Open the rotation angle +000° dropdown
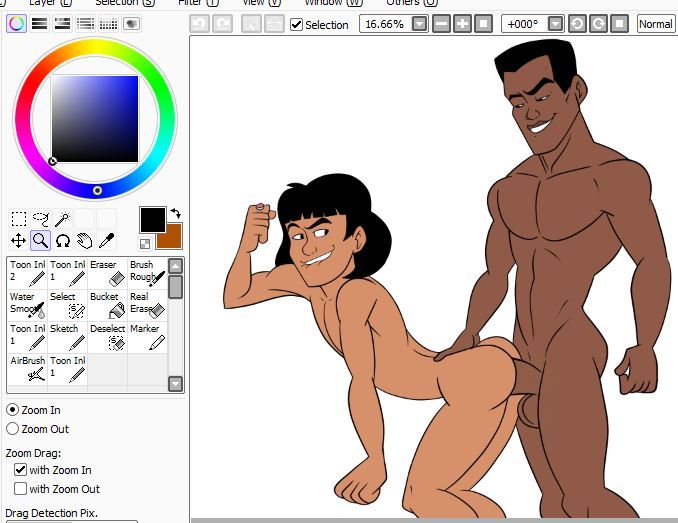 click(x=555, y=24)
